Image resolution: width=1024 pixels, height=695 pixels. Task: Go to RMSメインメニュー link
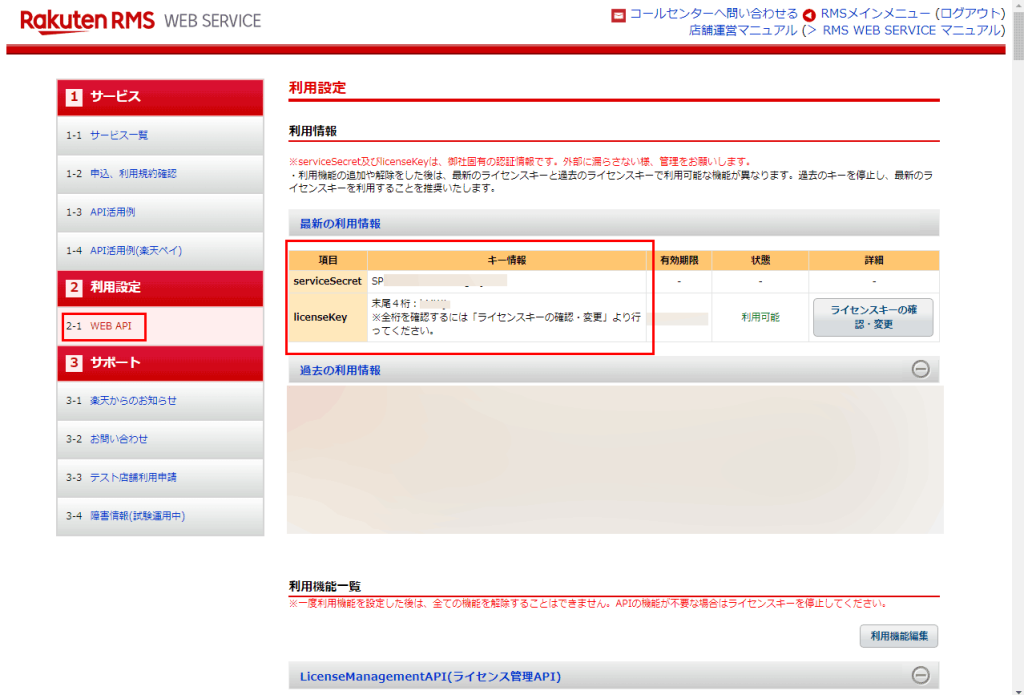tap(875, 14)
